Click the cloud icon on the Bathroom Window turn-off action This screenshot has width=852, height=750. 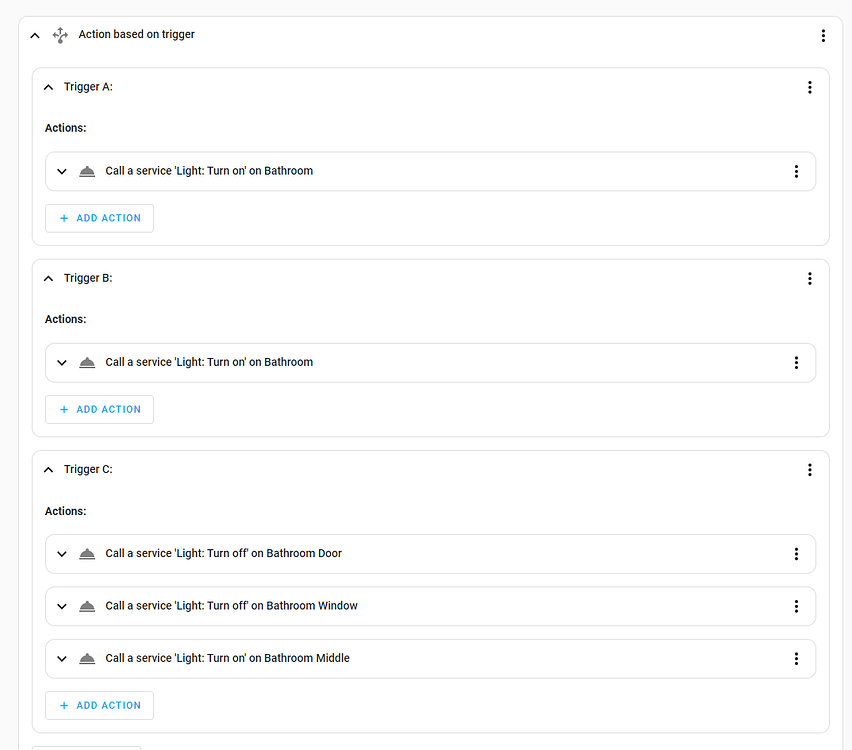click(86, 606)
